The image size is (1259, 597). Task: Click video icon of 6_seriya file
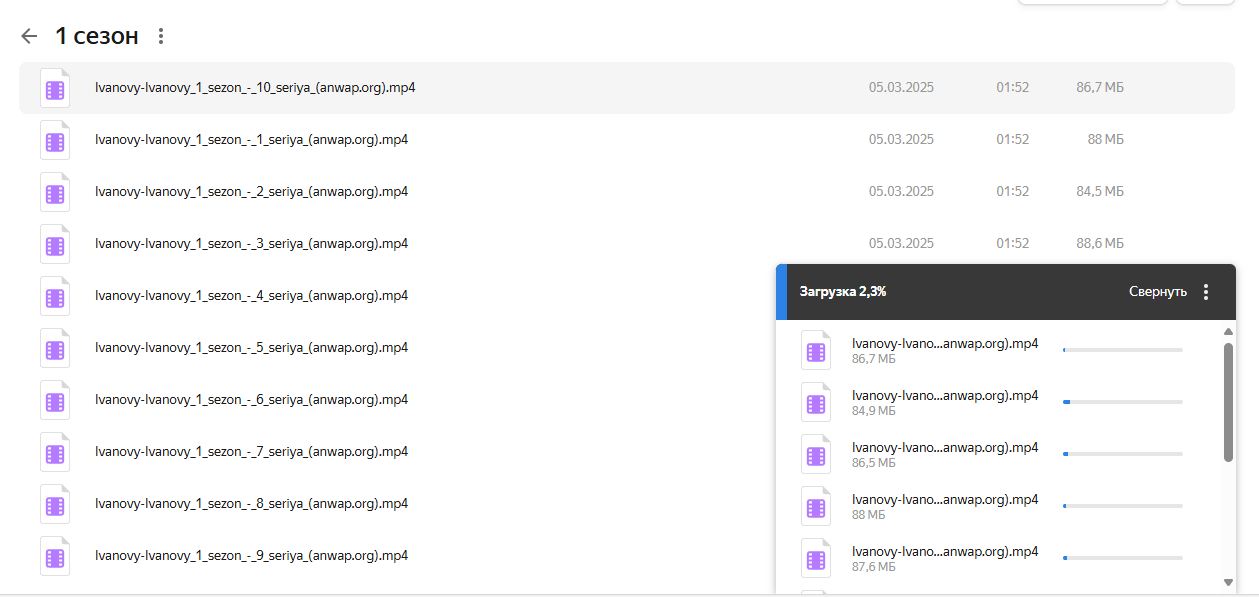(55, 400)
